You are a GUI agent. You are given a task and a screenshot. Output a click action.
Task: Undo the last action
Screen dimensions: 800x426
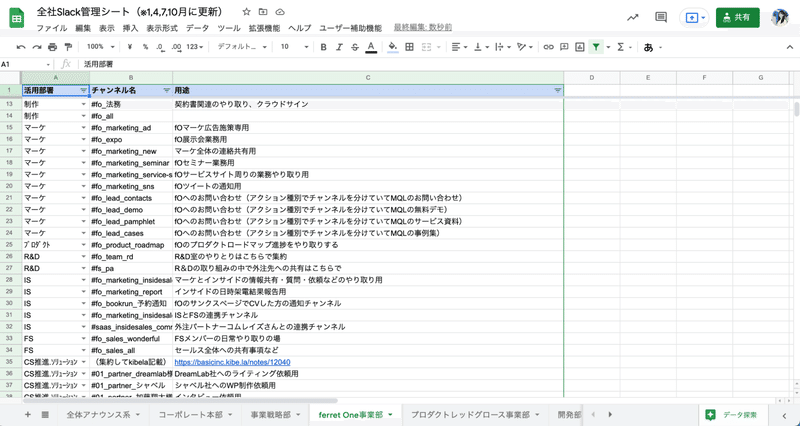[21, 47]
